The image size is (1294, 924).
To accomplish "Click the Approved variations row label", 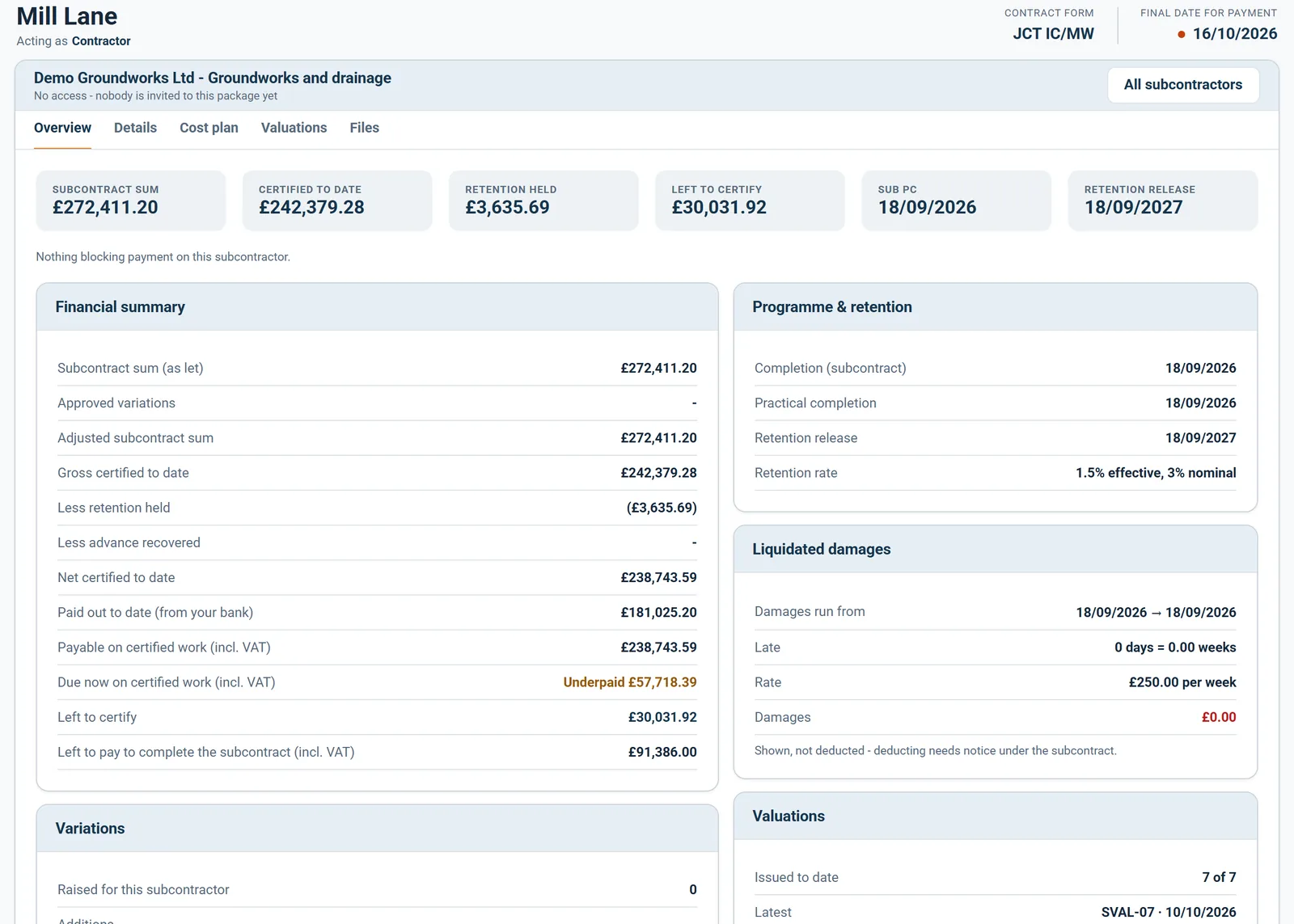I will (x=116, y=403).
